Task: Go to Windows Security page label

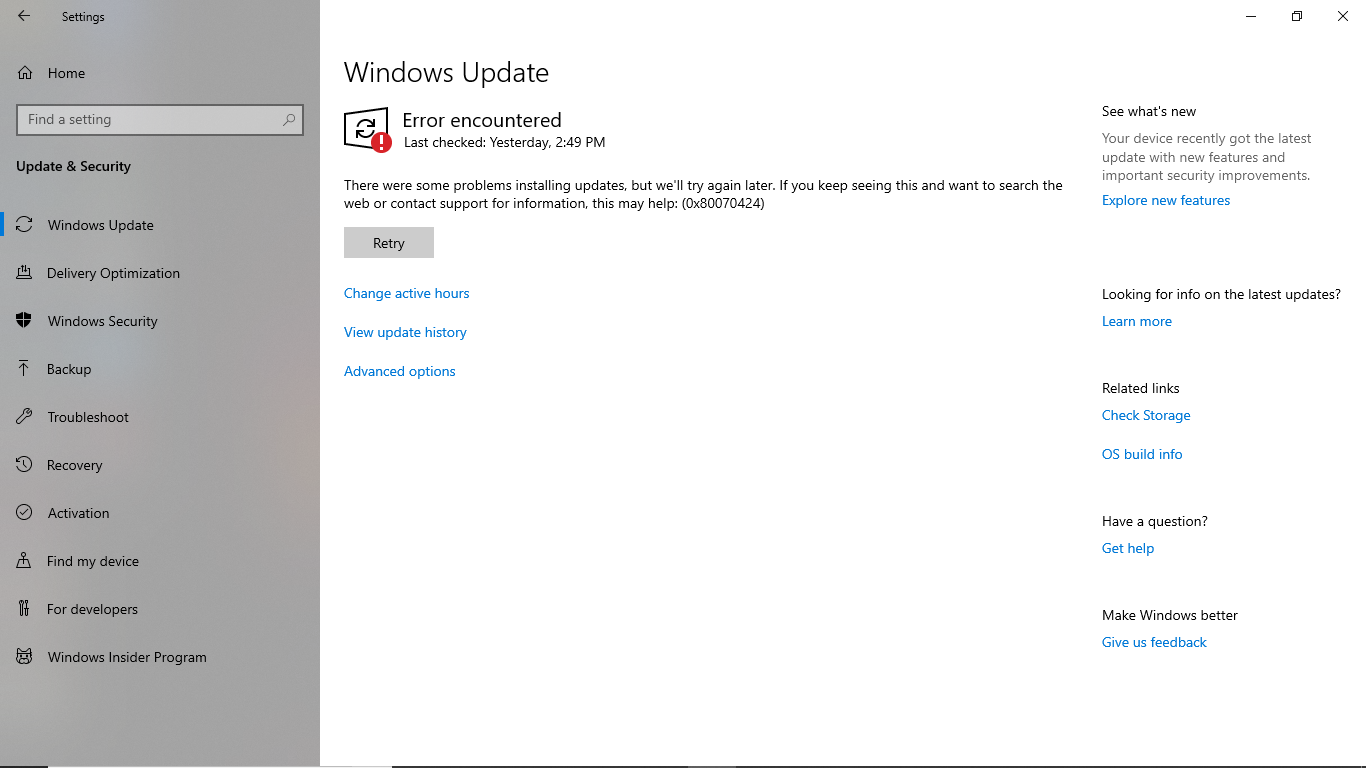Action: point(103,321)
